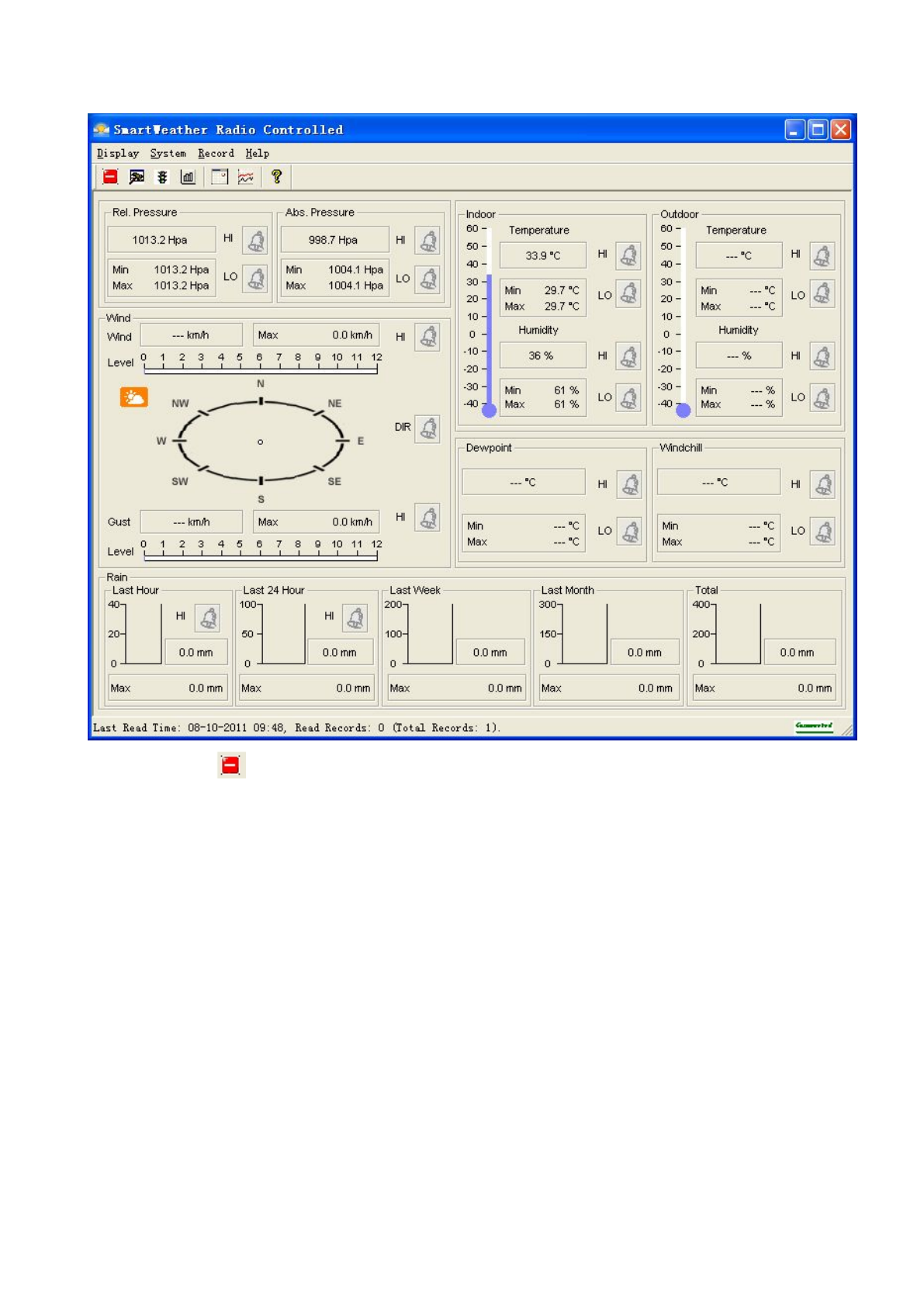Toggle Indoor Temperature LO alarm bell
Image resolution: width=924 pixels, height=1307 pixels.
tap(629, 294)
